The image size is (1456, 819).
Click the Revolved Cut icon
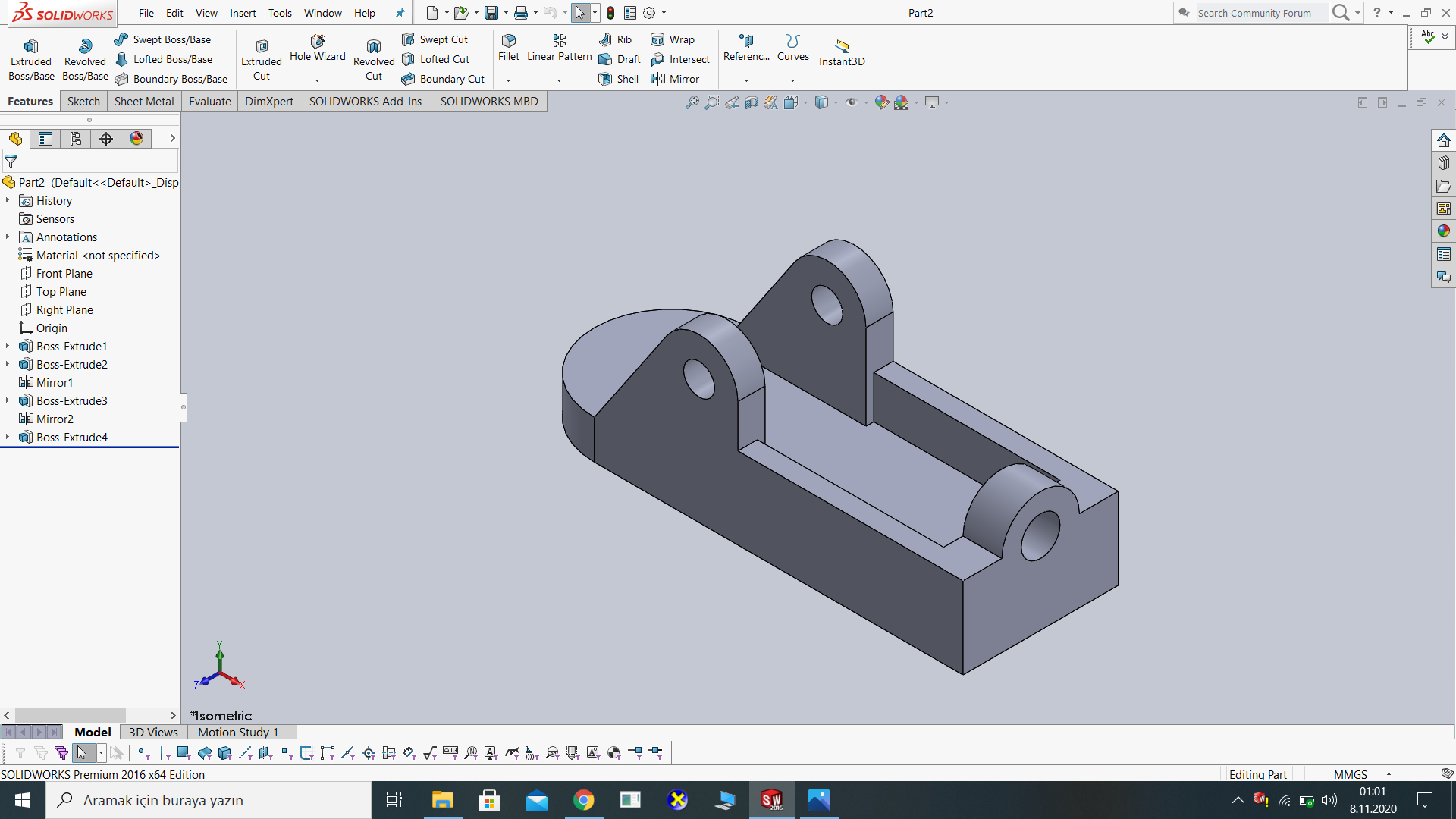[373, 48]
